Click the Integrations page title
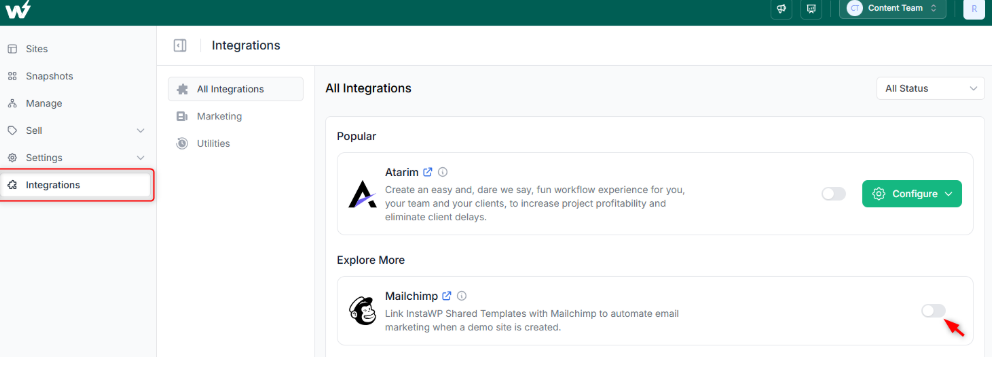 click(246, 46)
